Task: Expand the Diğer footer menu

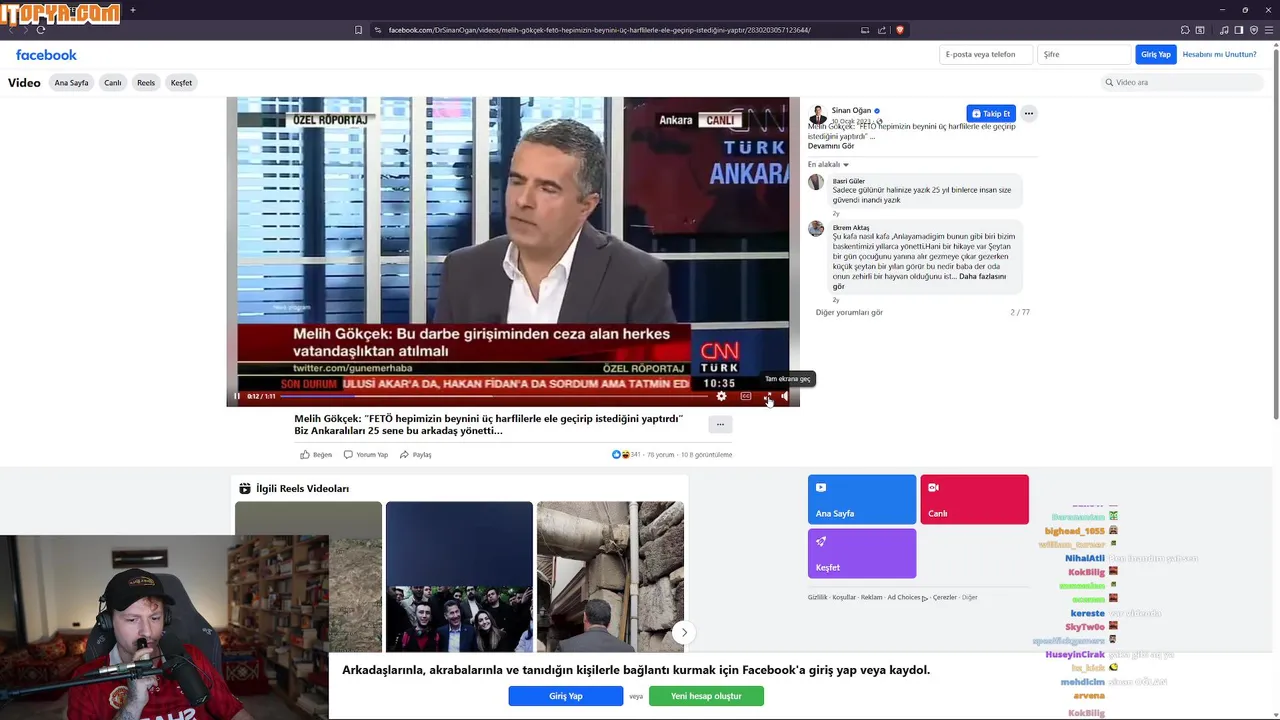Action: click(x=970, y=597)
